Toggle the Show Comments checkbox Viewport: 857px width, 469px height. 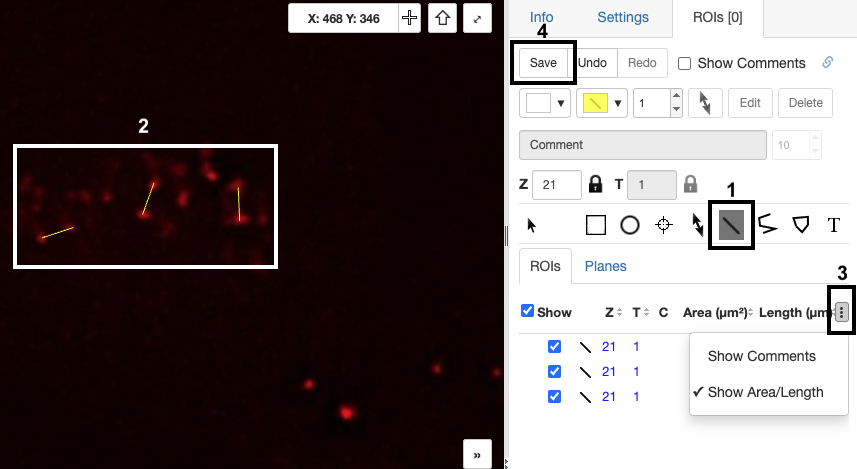pyautogui.click(x=684, y=63)
